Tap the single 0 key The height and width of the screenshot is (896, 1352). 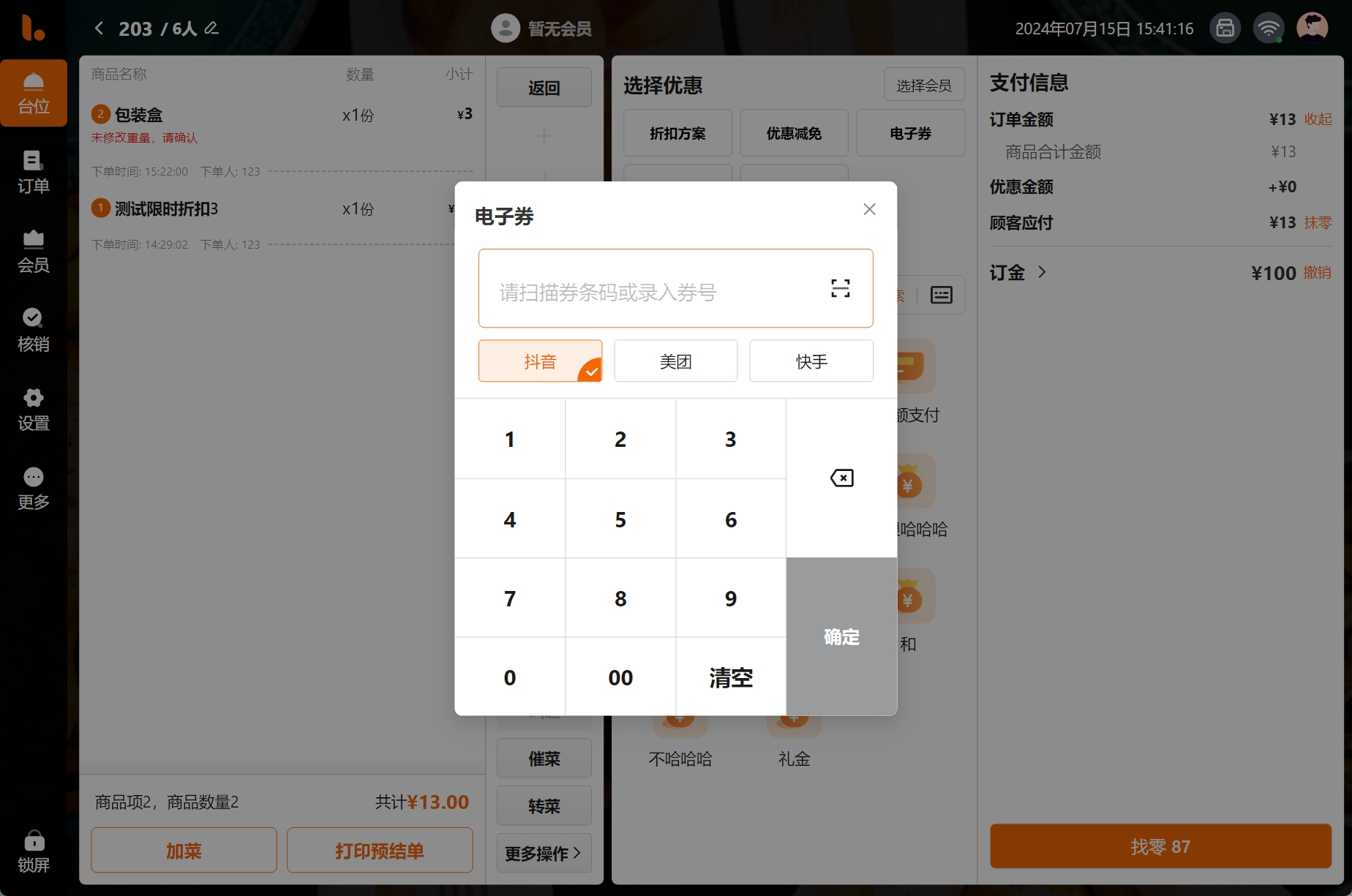(510, 677)
